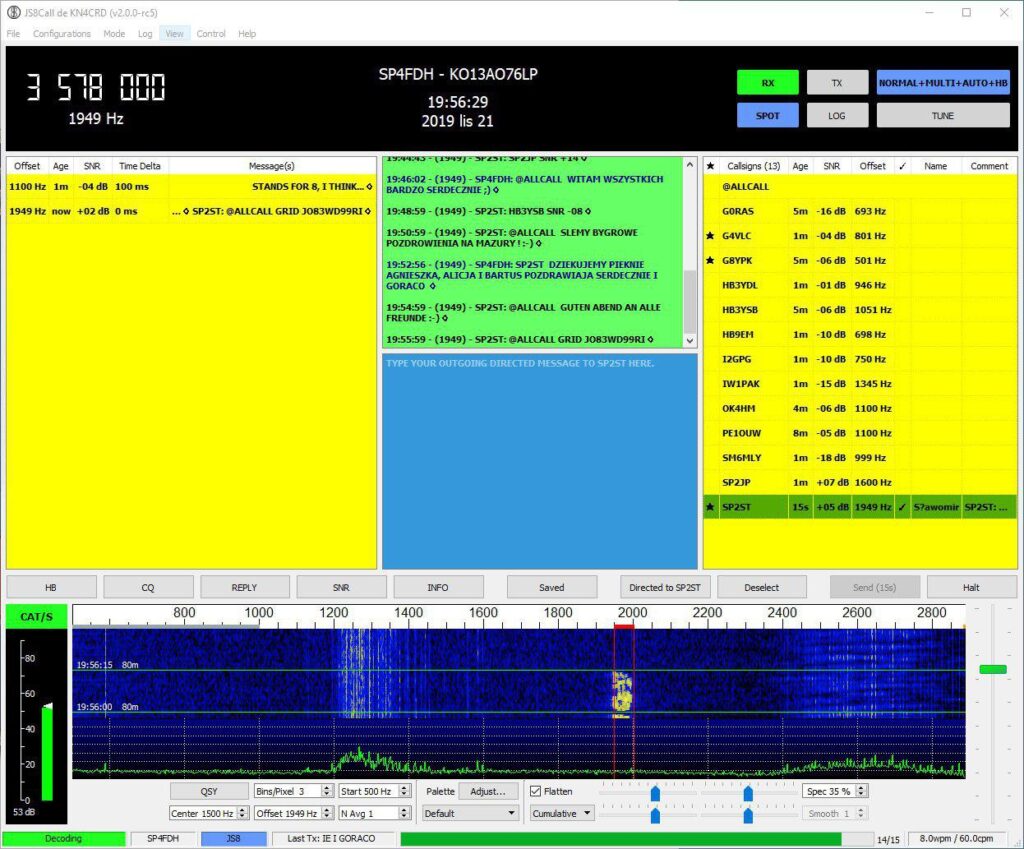The width and height of the screenshot is (1024, 849).
Task: Toggle the TX button
Action: [x=837, y=83]
